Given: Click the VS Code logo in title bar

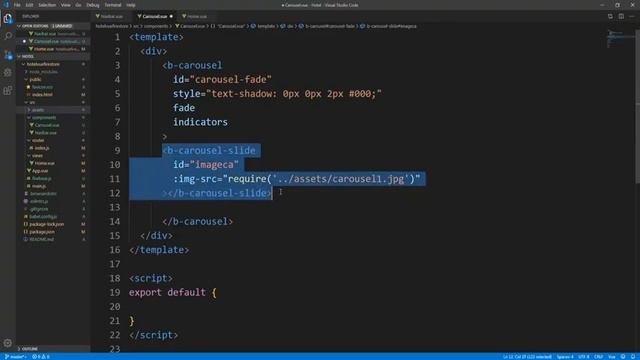Looking at the screenshot, I should coord(6,5).
